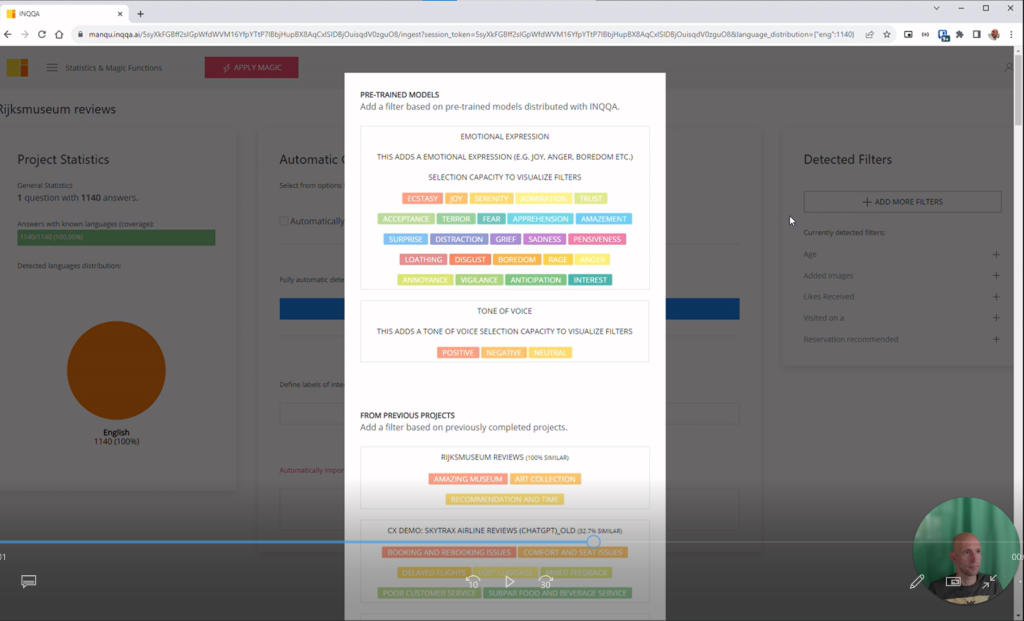This screenshot has height=621, width=1024.
Task: Click the APPLY MAGIC button
Action: coord(251,67)
